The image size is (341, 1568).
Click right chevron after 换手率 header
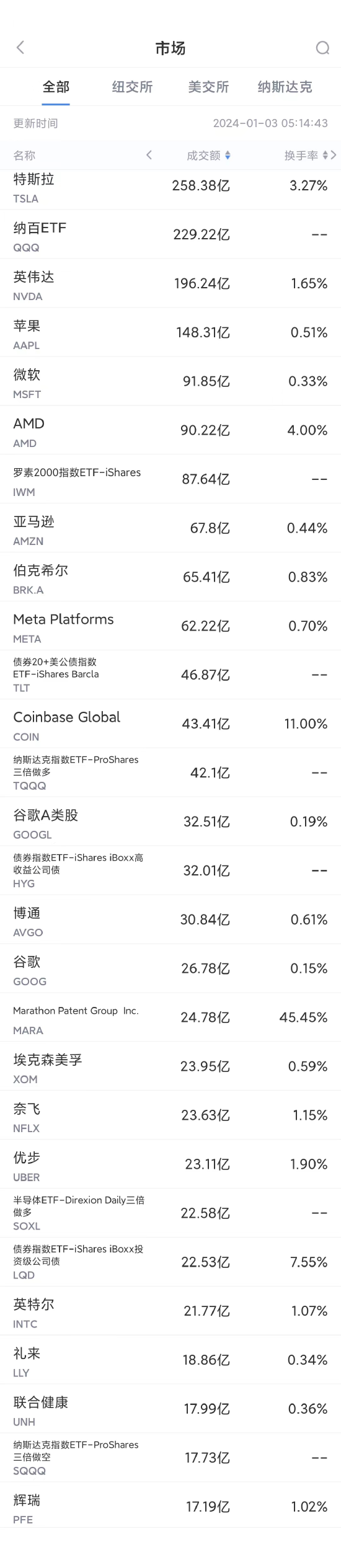(x=334, y=155)
